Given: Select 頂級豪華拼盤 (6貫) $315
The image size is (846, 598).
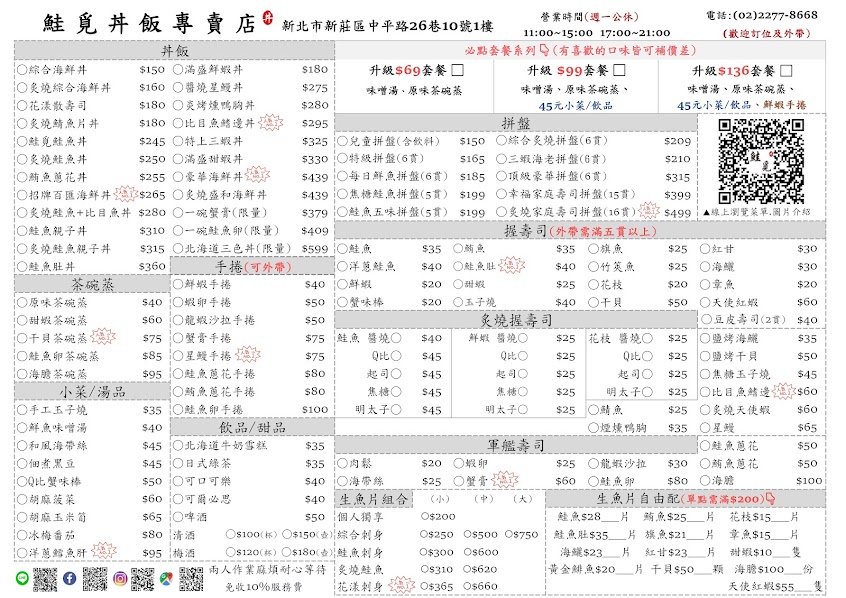Looking at the screenshot, I should point(501,176).
